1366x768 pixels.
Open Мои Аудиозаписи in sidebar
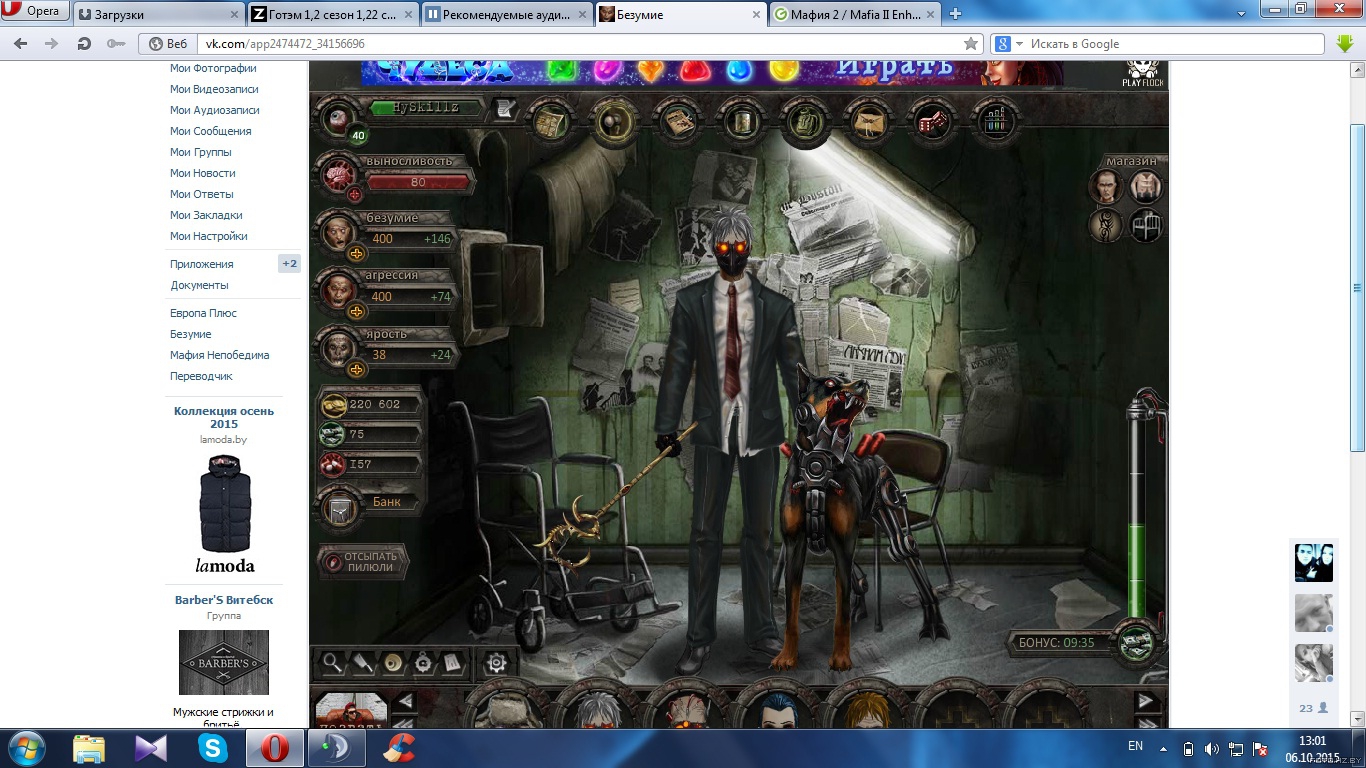[215, 110]
